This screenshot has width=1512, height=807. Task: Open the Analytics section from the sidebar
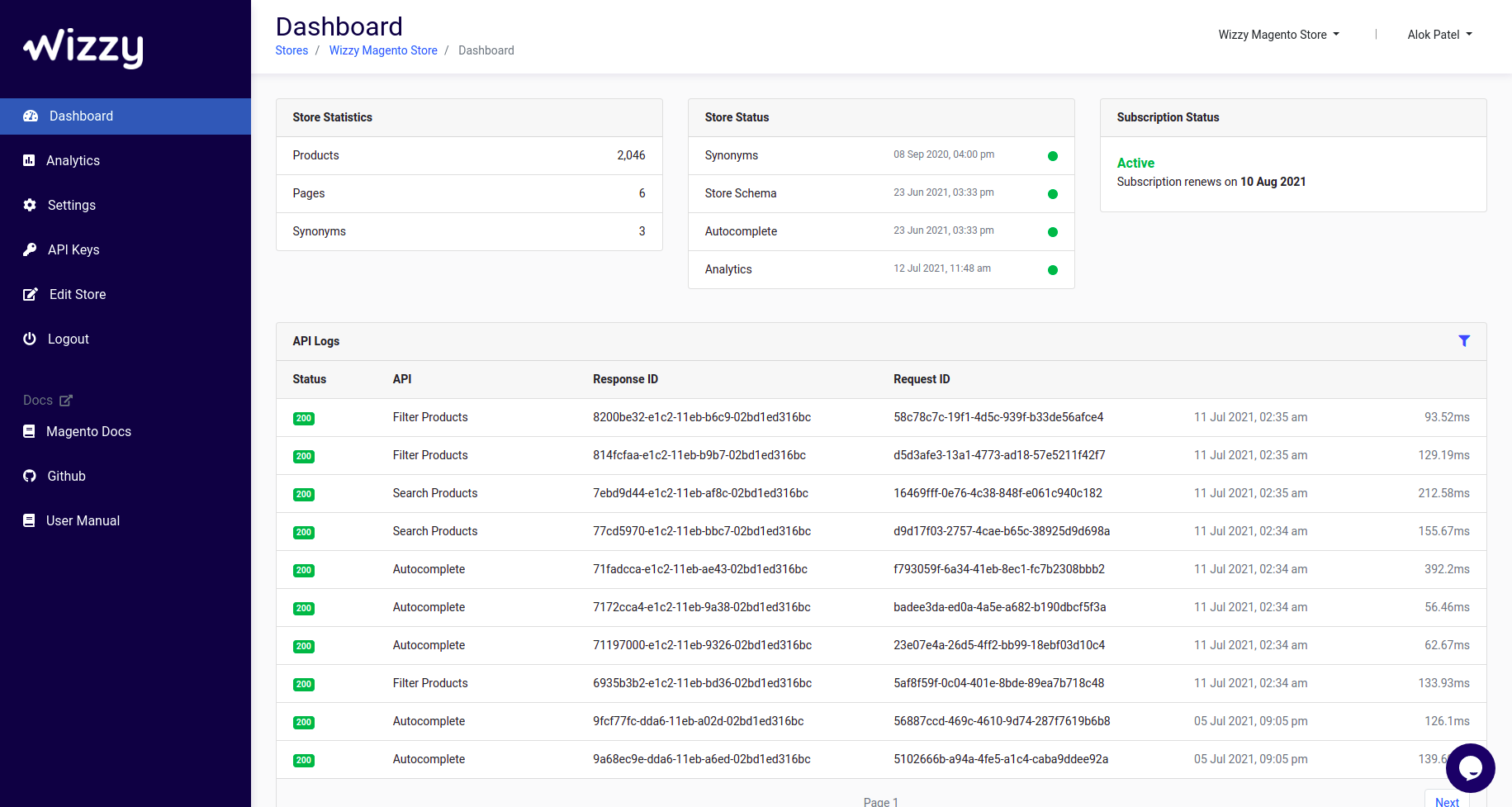[73, 160]
